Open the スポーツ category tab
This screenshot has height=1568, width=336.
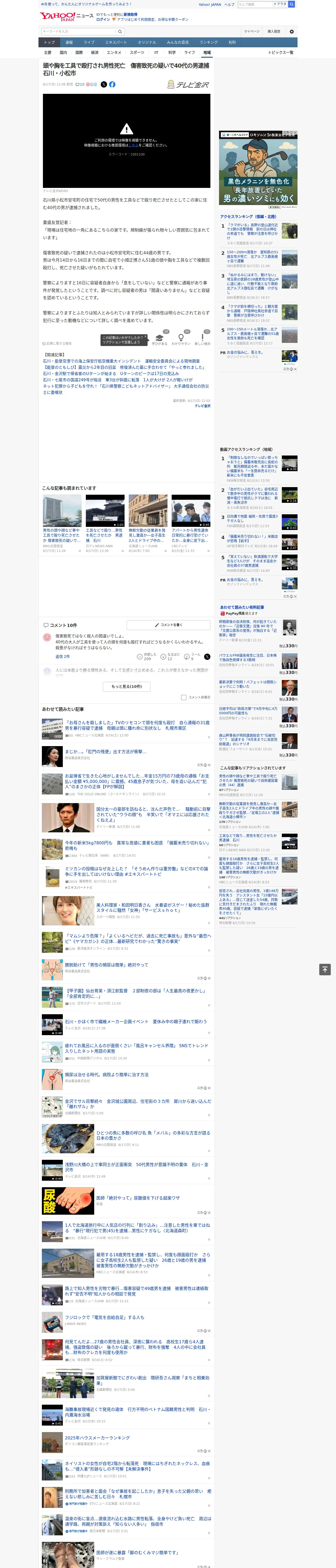coord(137,52)
